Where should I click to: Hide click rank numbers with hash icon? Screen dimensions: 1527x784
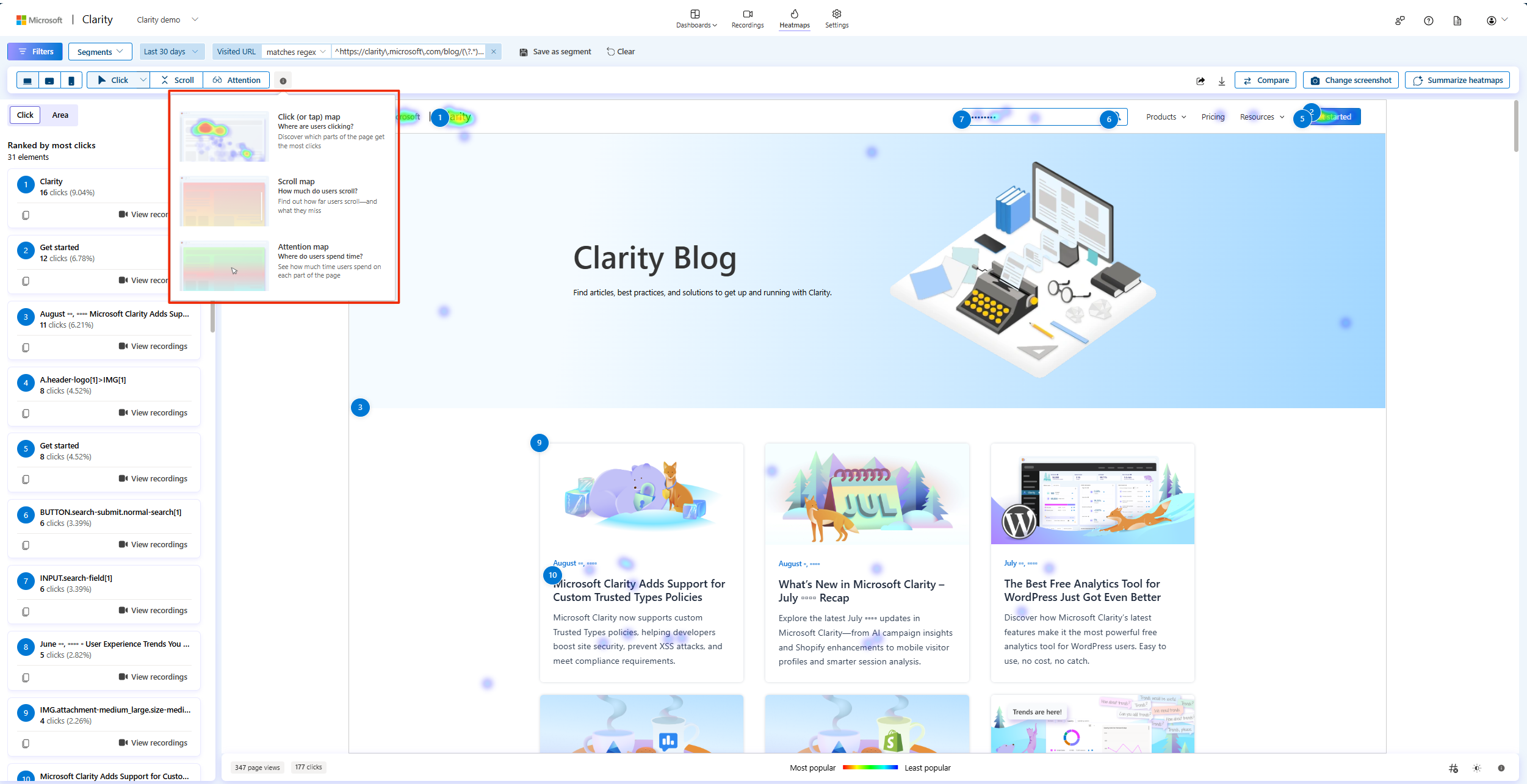tap(1453, 768)
